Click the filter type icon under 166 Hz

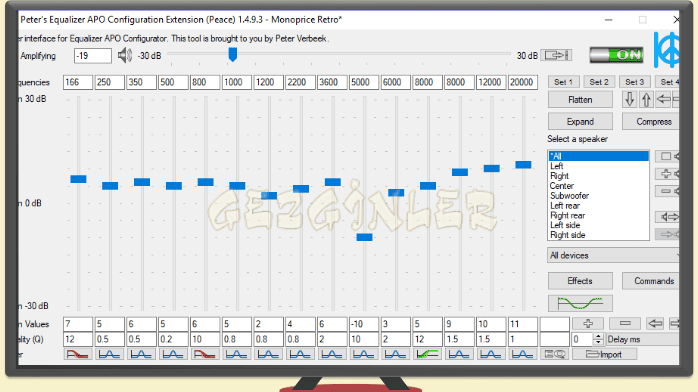pyautogui.click(x=77, y=355)
